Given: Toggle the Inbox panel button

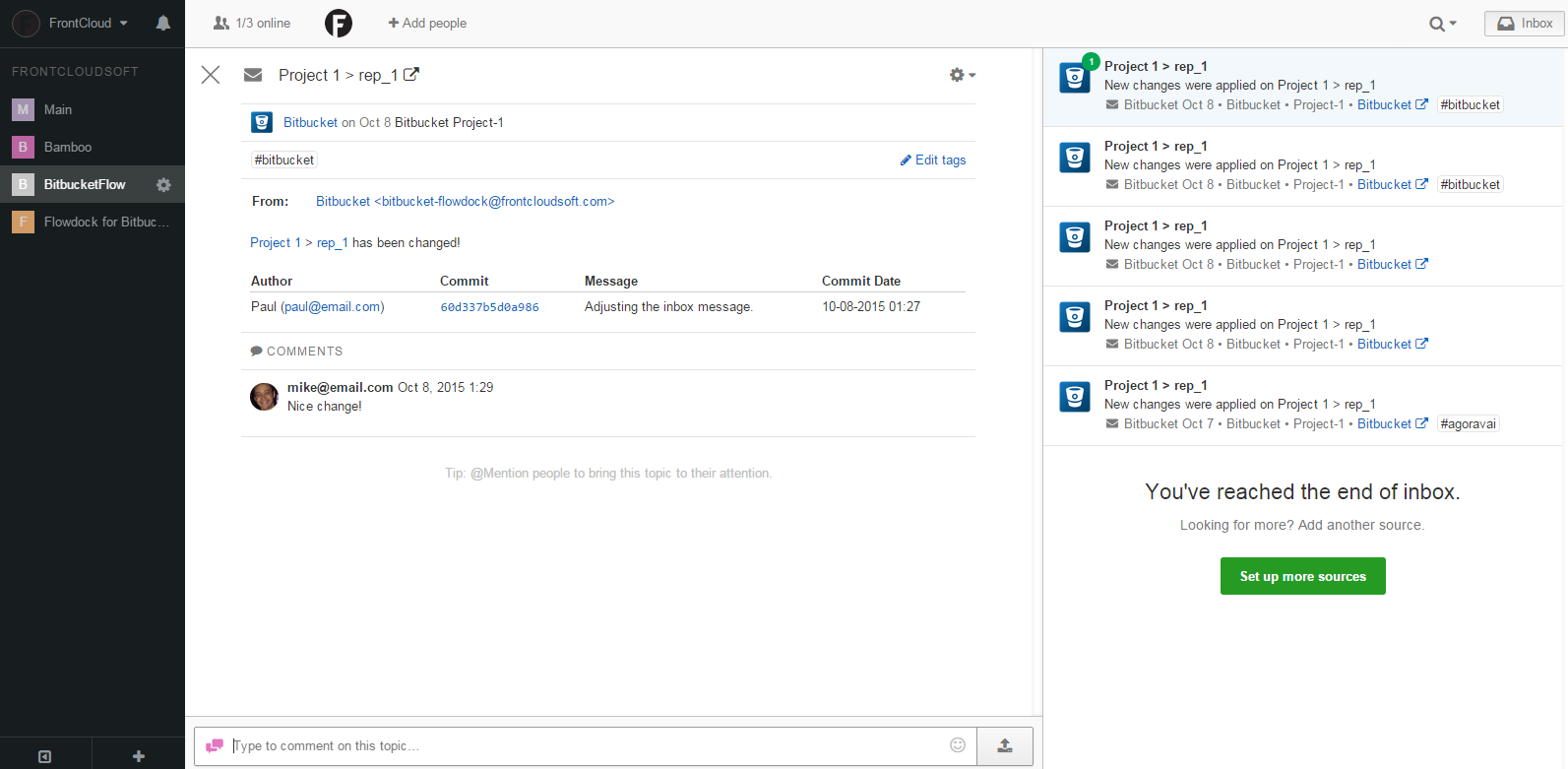Looking at the screenshot, I should 1524,23.
